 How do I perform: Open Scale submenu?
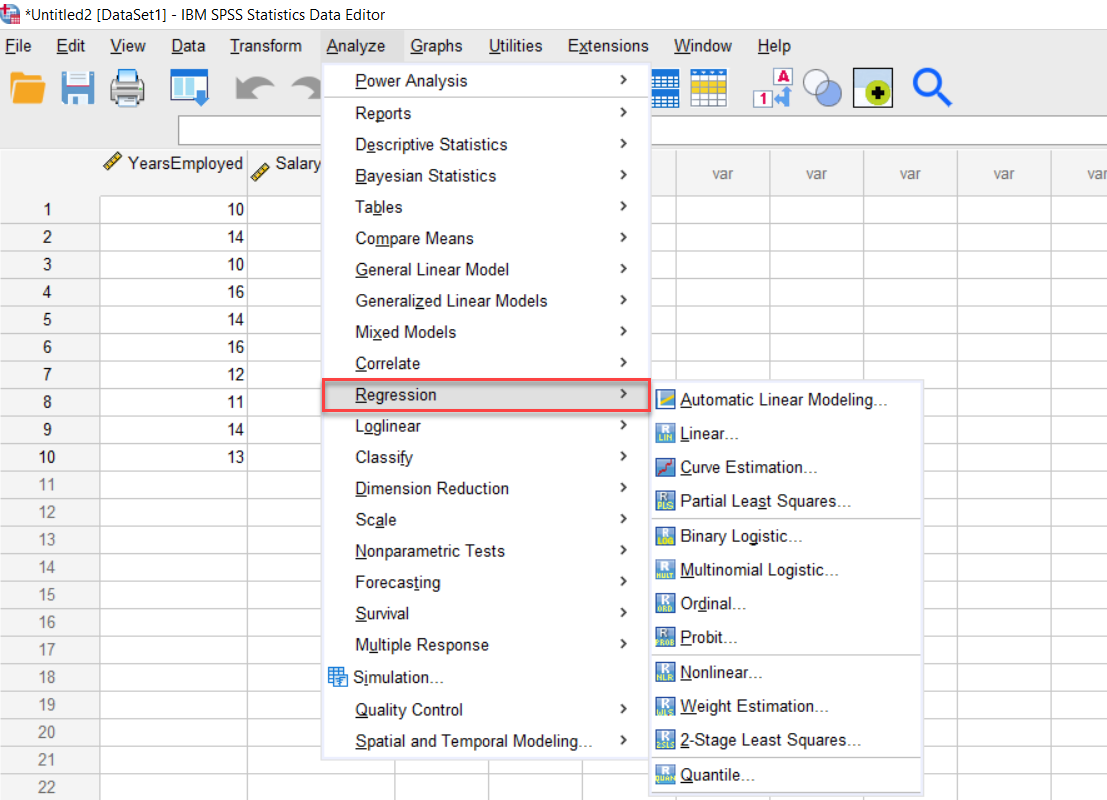(485, 520)
